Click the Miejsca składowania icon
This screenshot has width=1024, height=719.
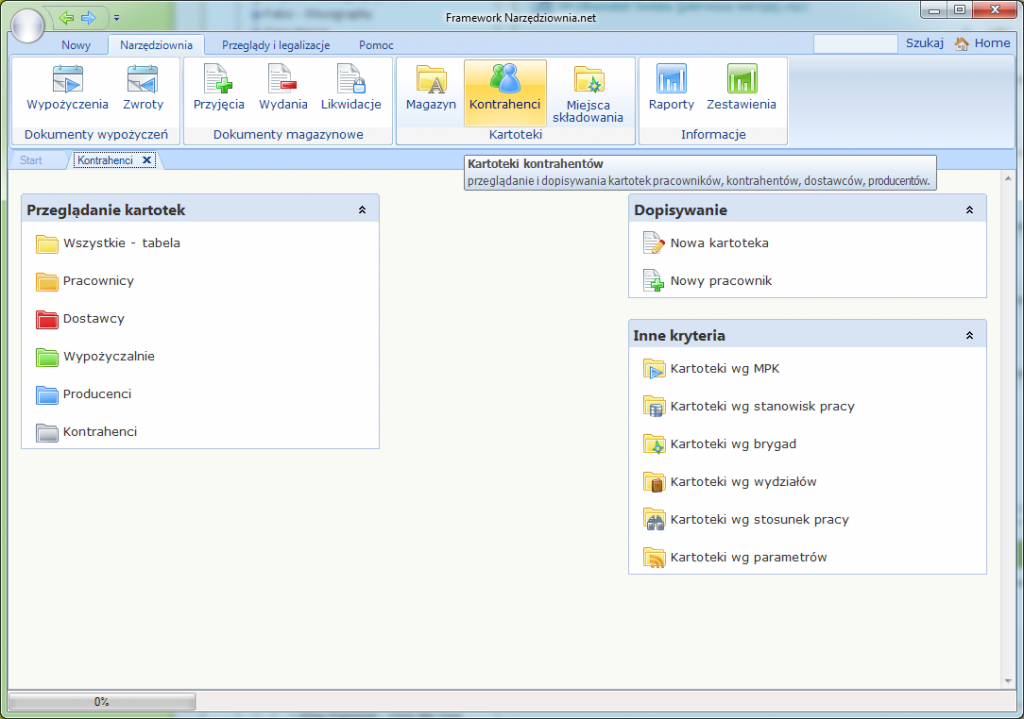coord(588,93)
